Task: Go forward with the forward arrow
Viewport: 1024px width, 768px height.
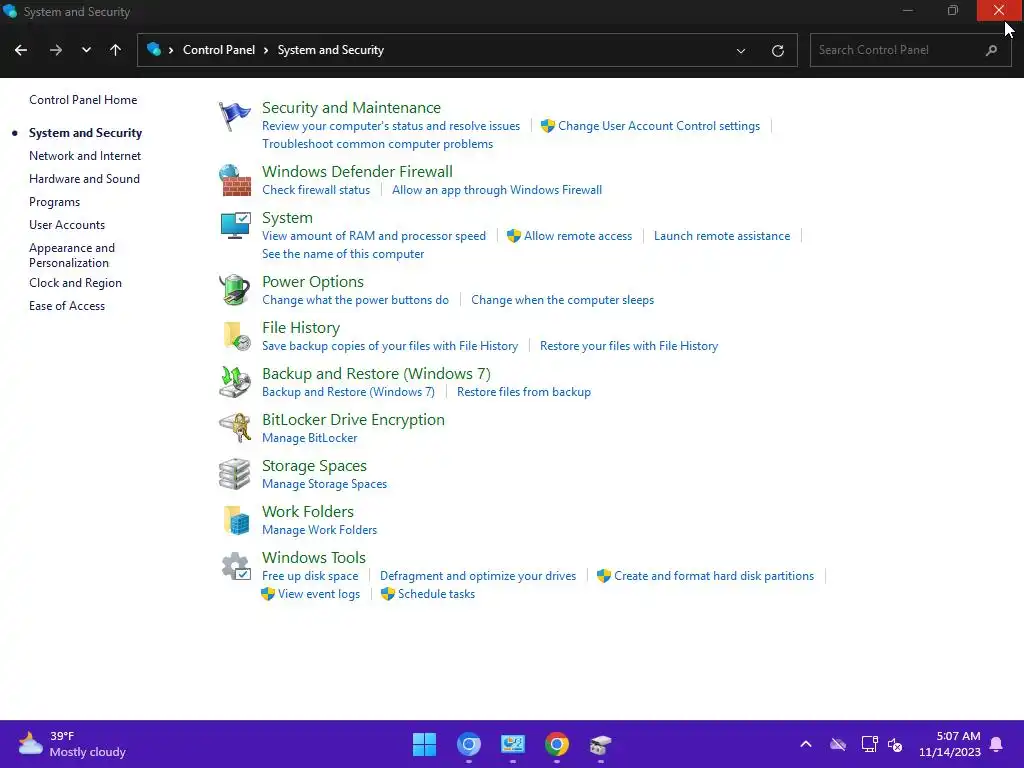Action: tap(56, 50)
